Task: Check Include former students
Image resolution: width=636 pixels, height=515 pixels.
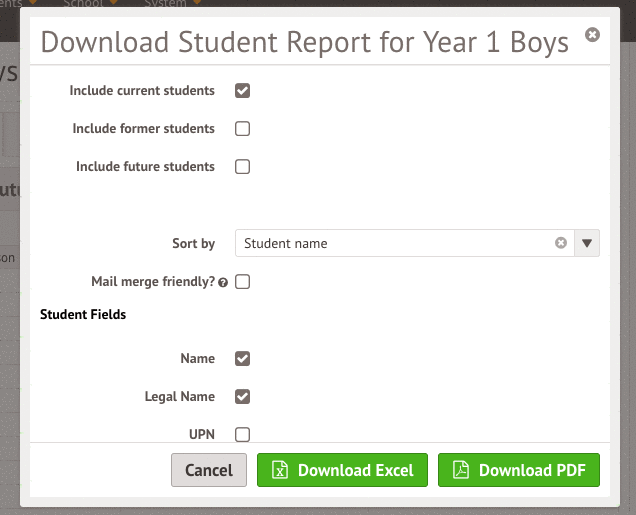Action: pyautogui.click(x=242, y=129)
